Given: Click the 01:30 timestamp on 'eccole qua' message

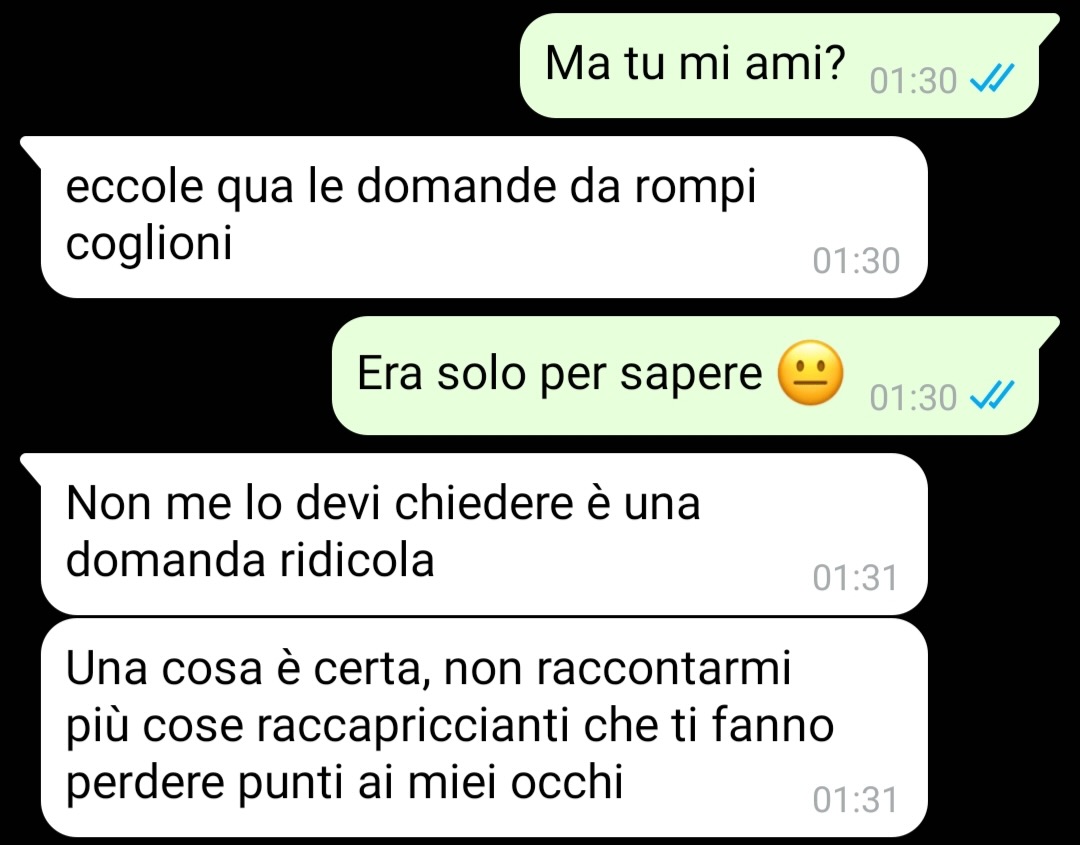Looking at the screenshot, I should [x=856, y=260].
